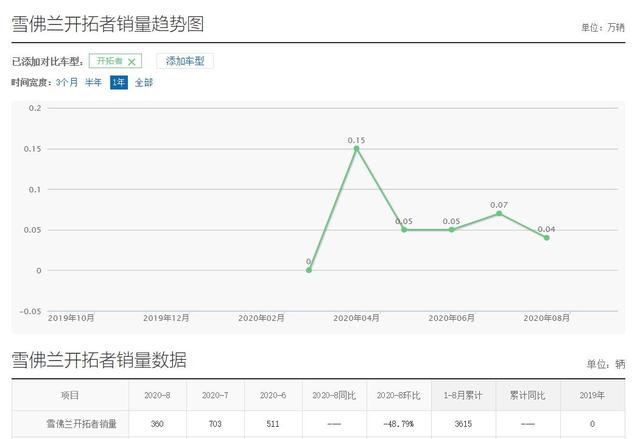Click the 2020-7 column header

pos(215,395)
